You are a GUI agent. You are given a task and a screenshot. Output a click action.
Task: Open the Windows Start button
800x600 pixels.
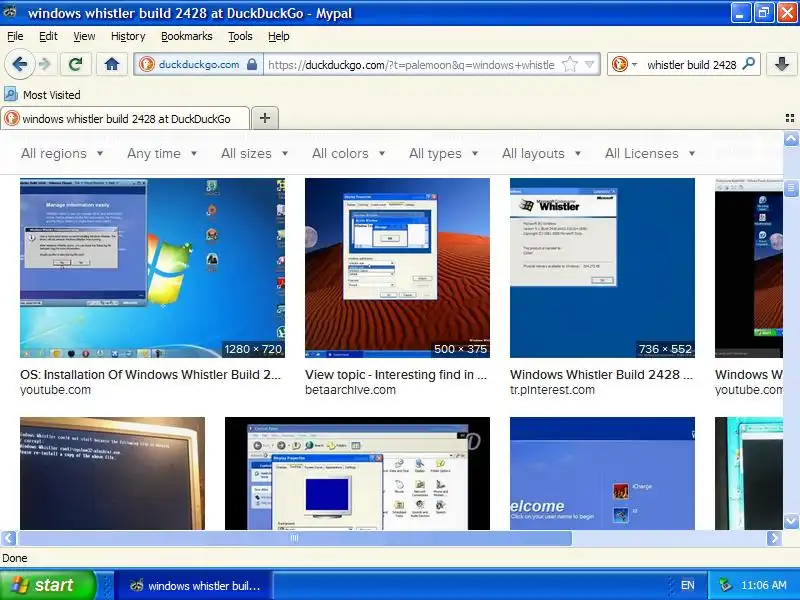coord(48,585)
